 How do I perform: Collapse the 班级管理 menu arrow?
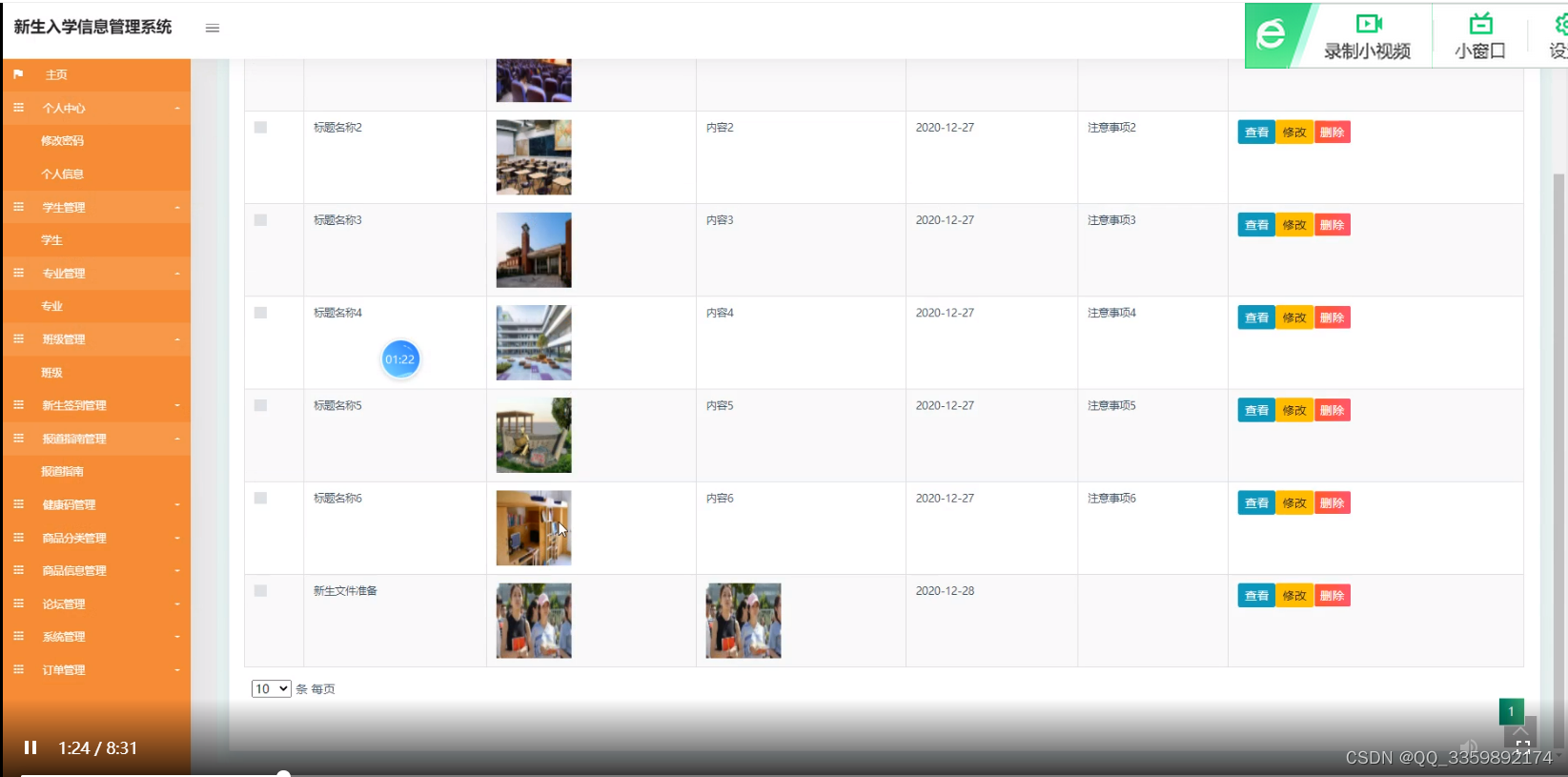tap(177, 339)
